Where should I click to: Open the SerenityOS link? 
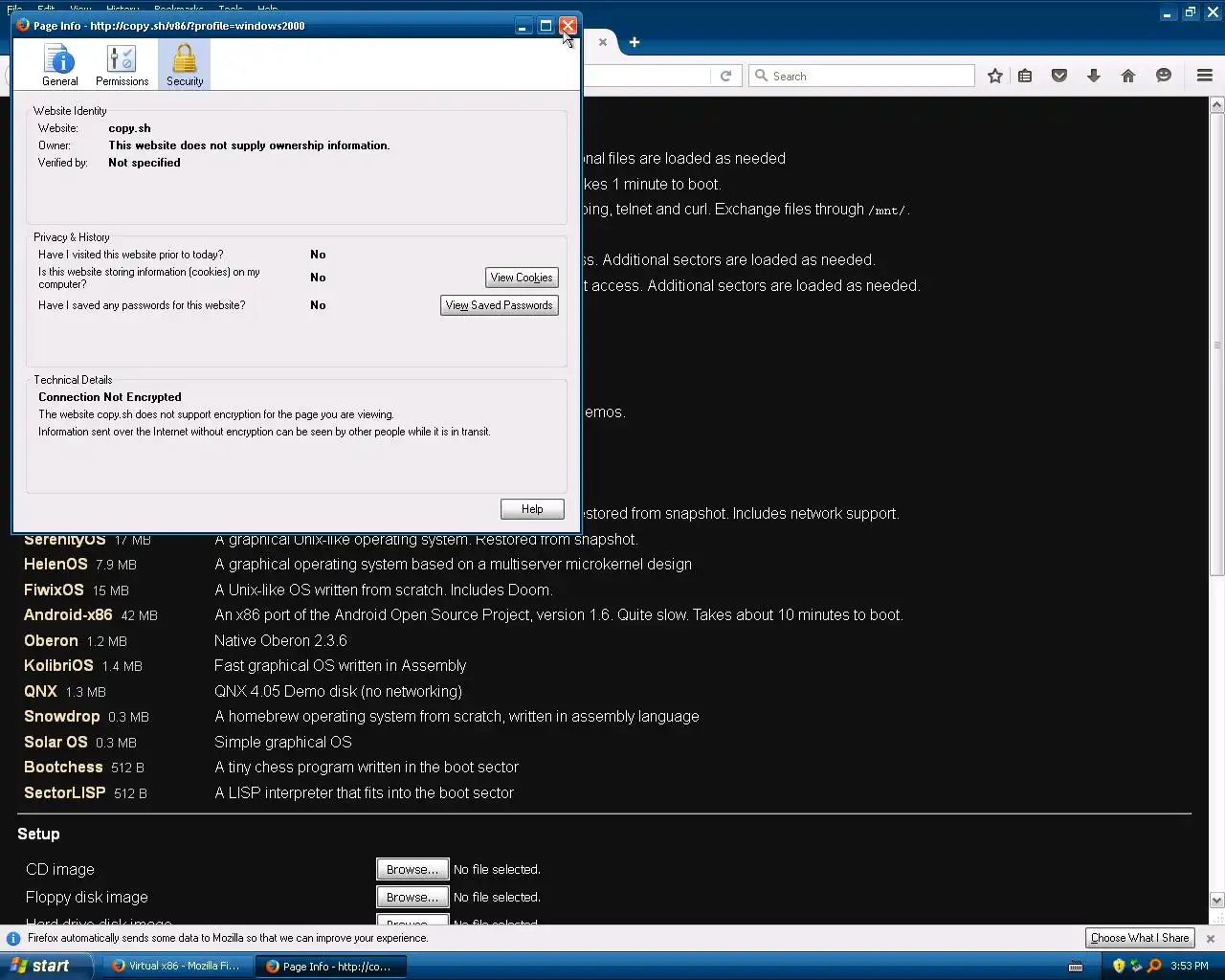coord(65,540)
